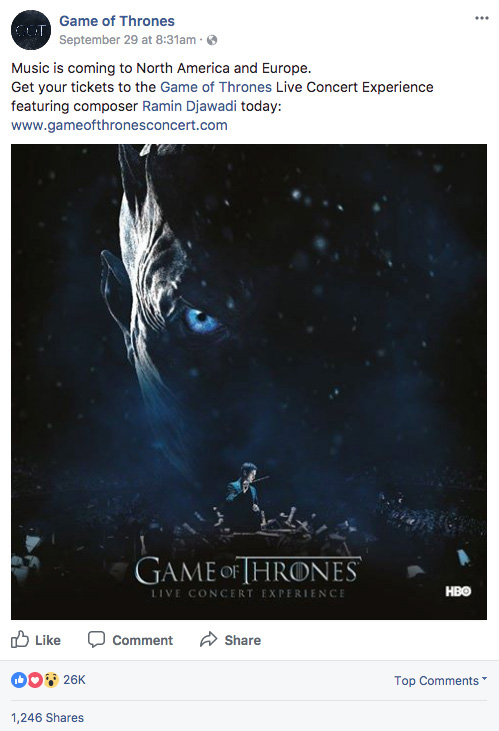Open the September 29 timestamp link
The image size is (499, 731).
point(127,40)
